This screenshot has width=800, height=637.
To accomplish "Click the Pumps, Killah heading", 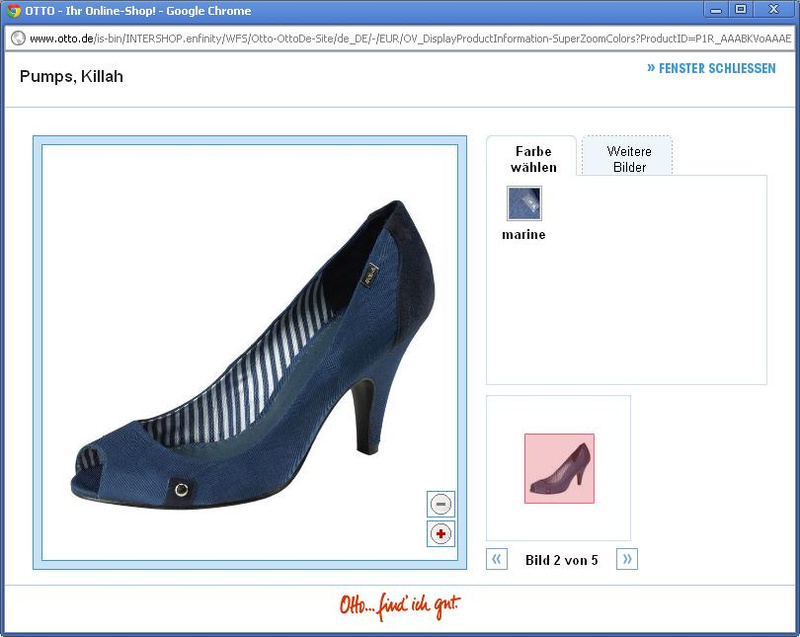I will click(71, 76).
